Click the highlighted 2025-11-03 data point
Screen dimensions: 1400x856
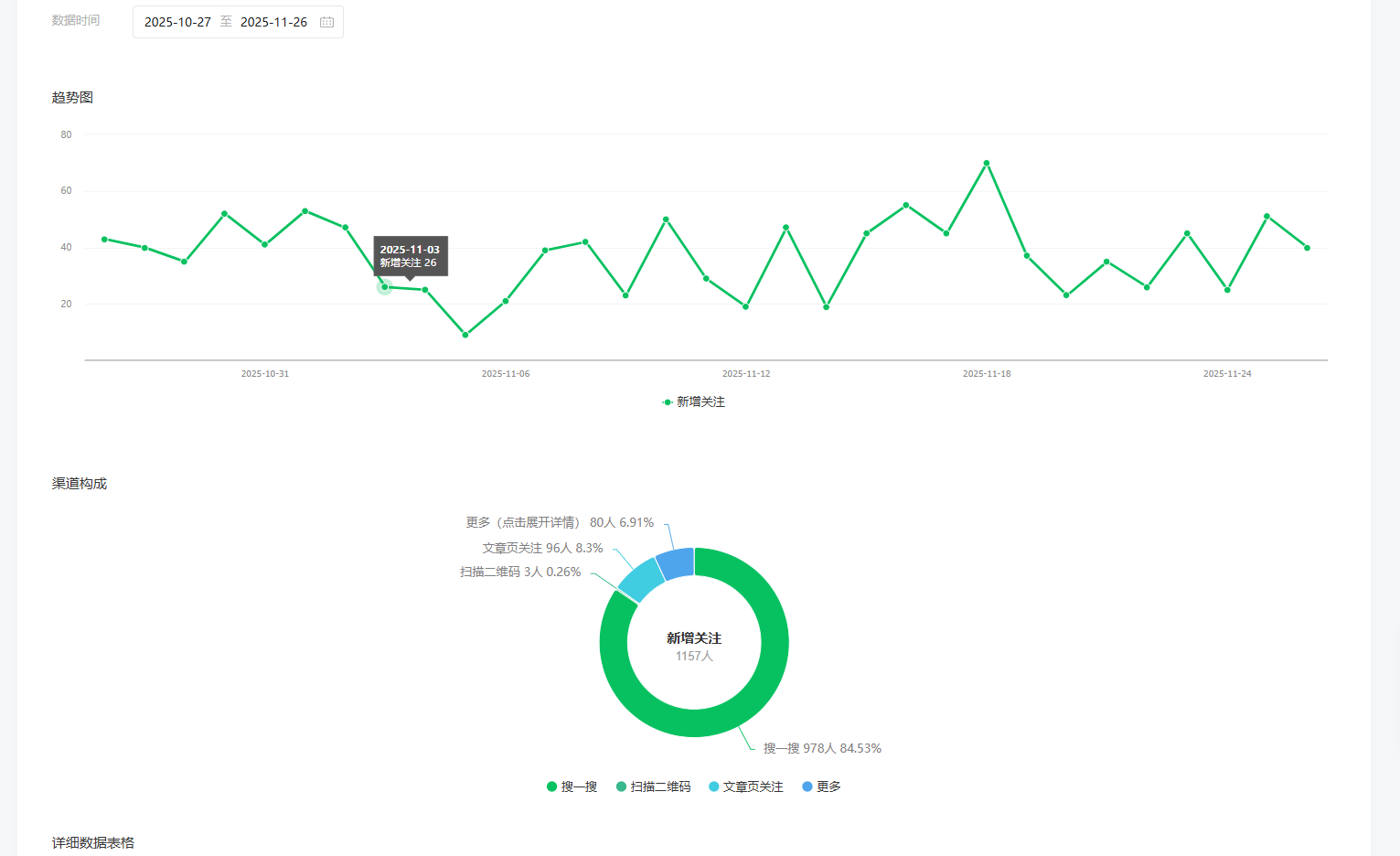tap(384, 287)
